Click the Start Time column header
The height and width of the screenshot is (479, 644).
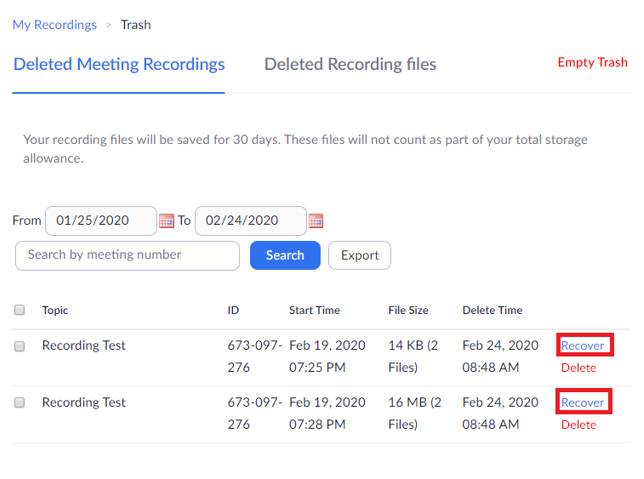(315, 310)
